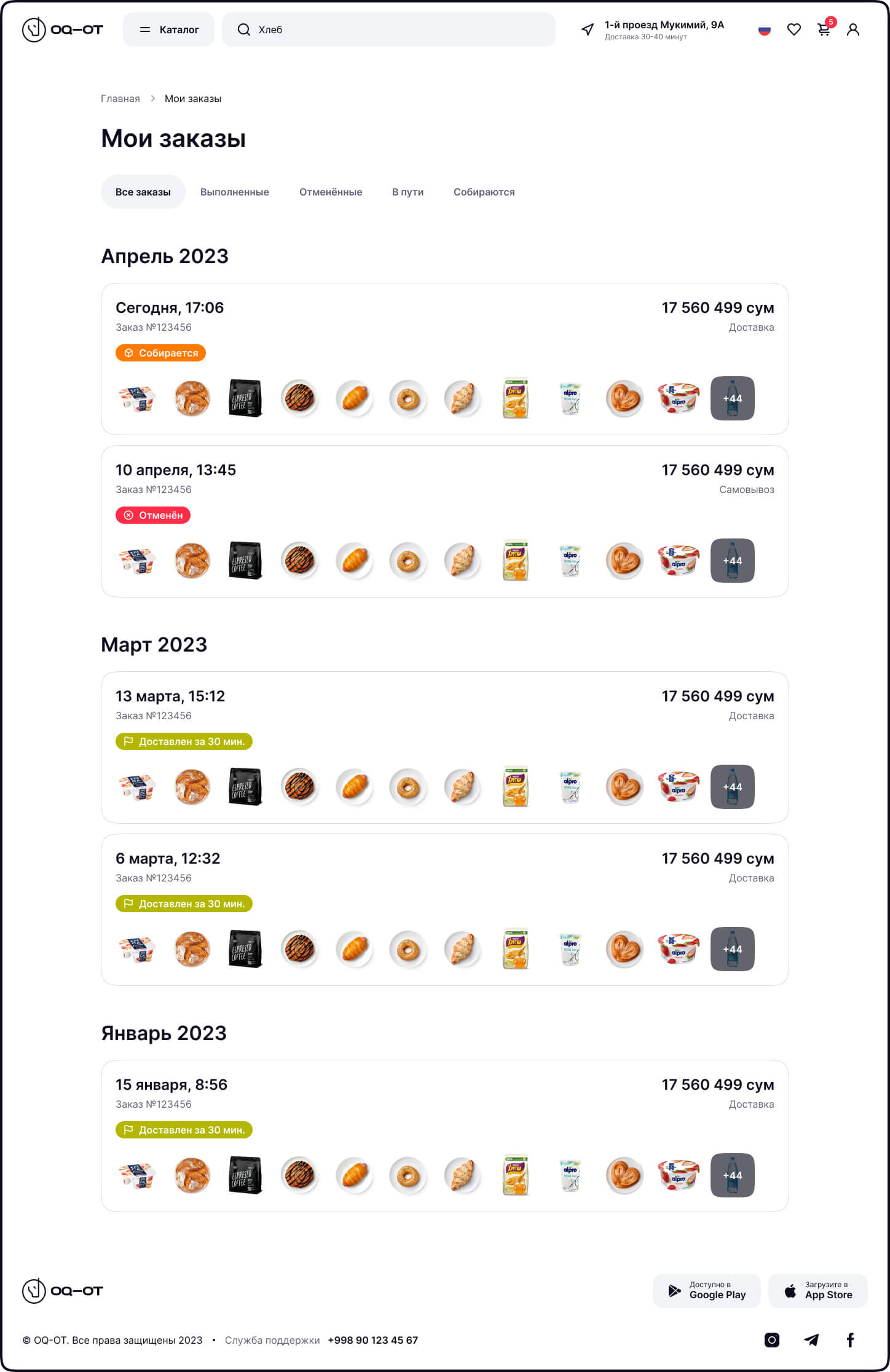Click the App Store download button
This screenshot has width=890, height=1372.
(x=817, y=1291)
